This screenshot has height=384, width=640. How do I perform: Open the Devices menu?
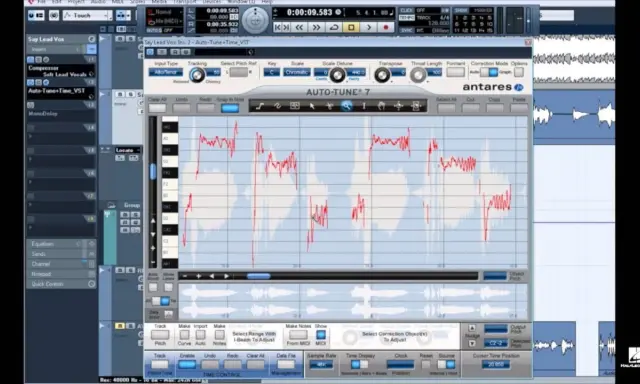pos(212,2)
